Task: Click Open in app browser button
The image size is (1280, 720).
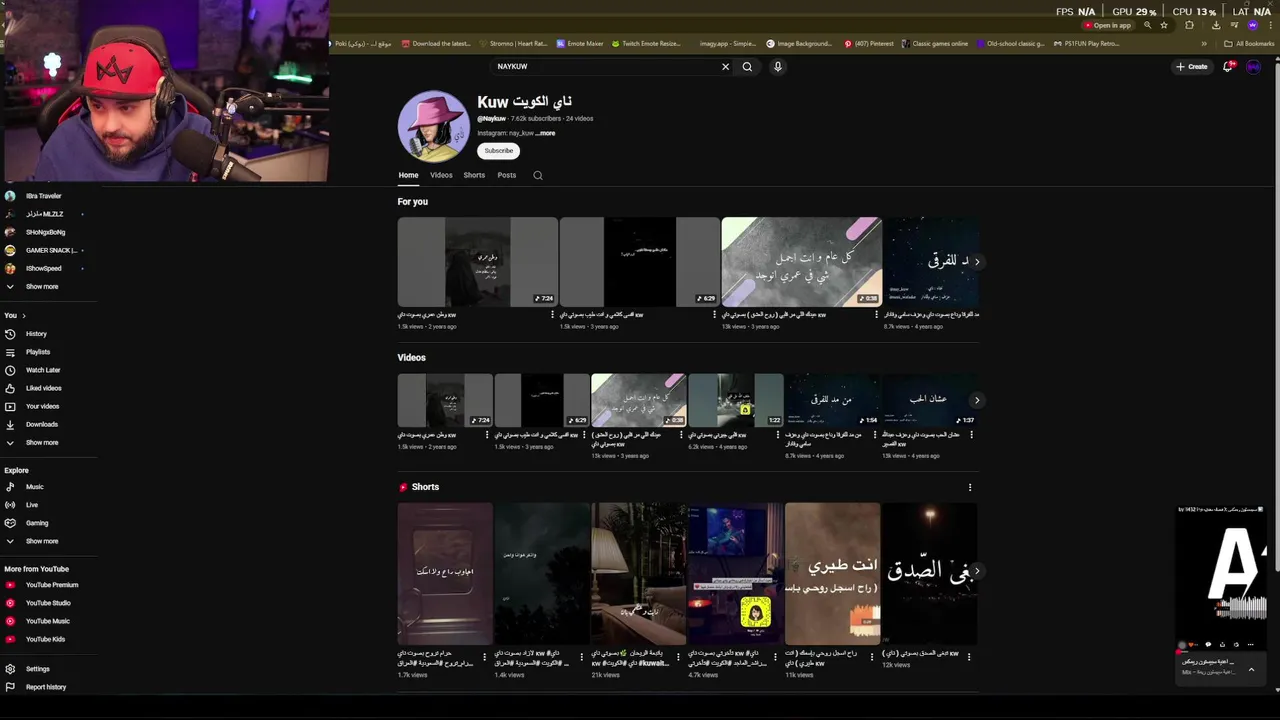Action: pos(1107,25)
